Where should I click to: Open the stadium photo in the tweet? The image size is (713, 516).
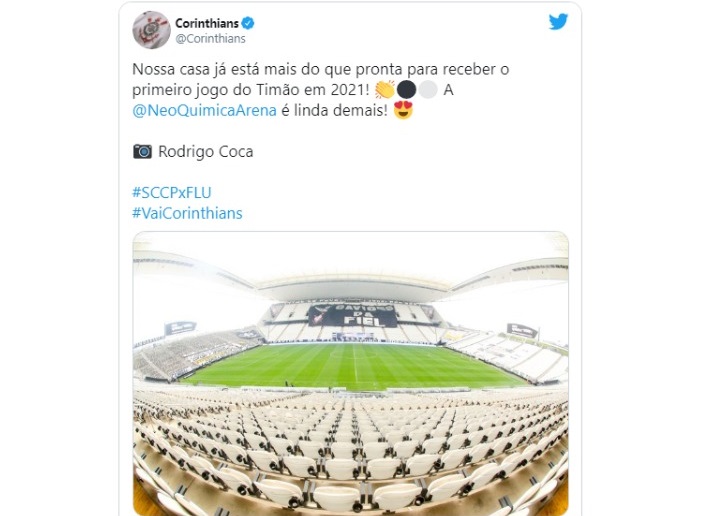(x=351, y=374)
